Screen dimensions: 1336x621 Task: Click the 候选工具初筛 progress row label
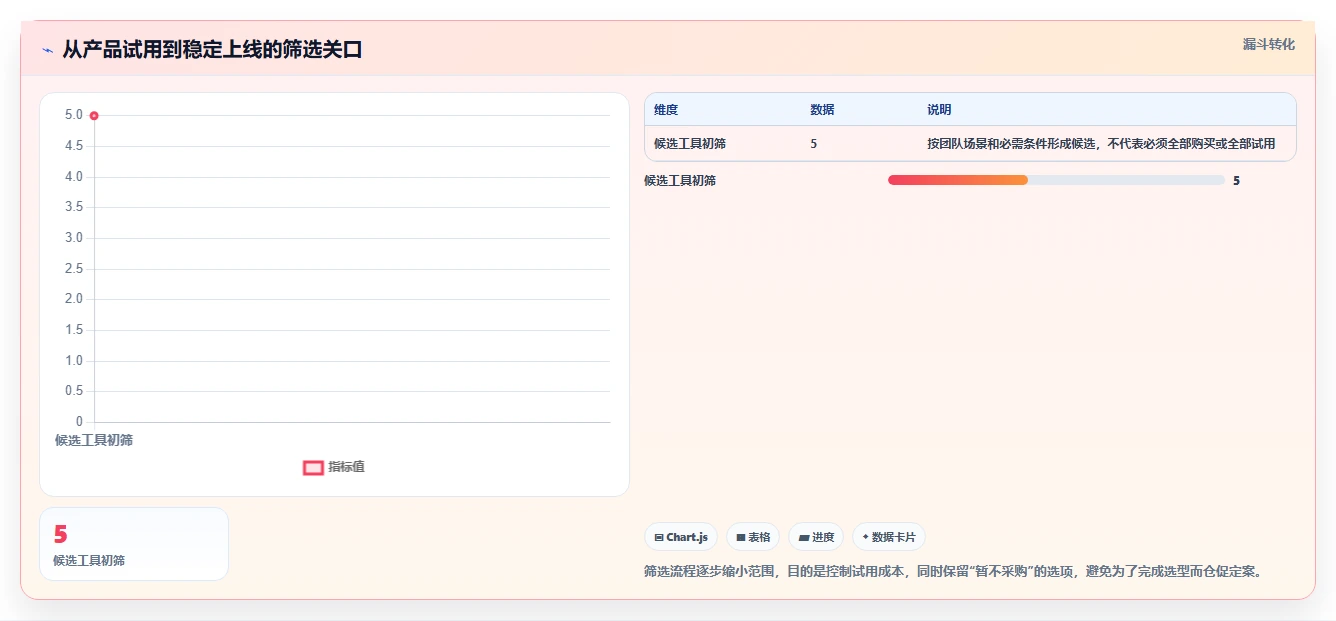pos(680,181)
